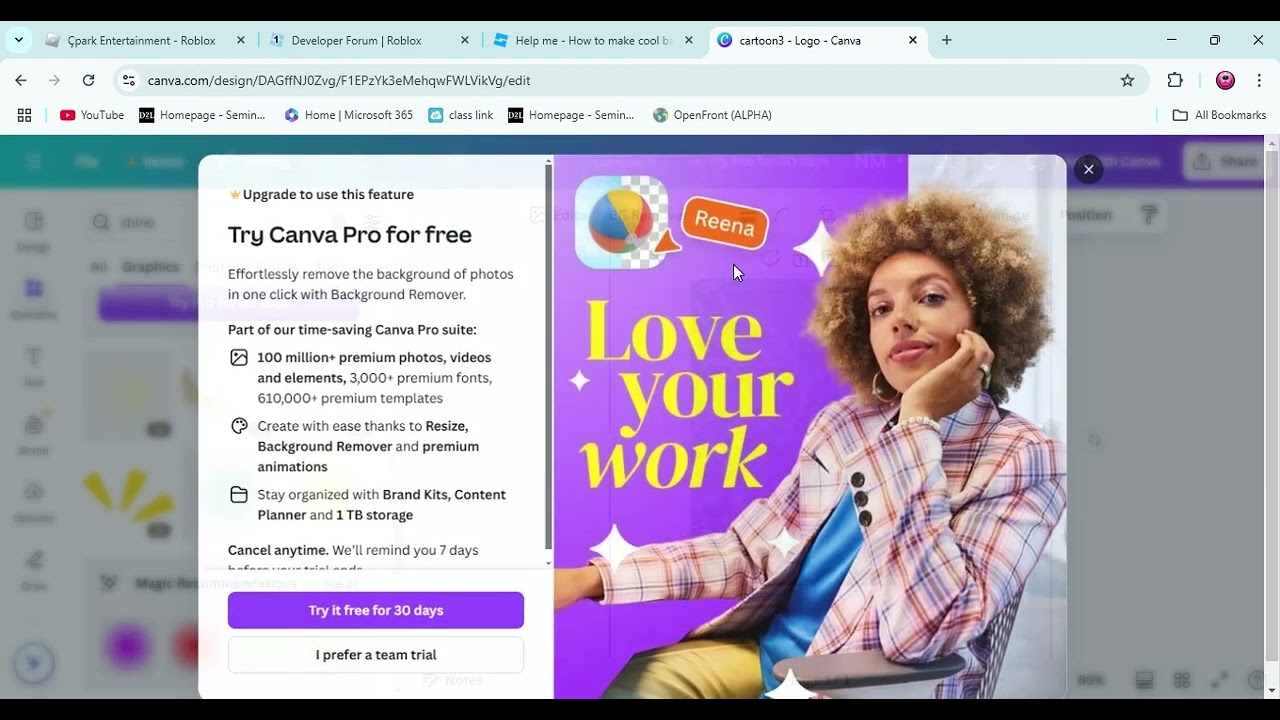Open the All Bookmarks folder
This screenshot has width=1280, height=720.
1219,115
